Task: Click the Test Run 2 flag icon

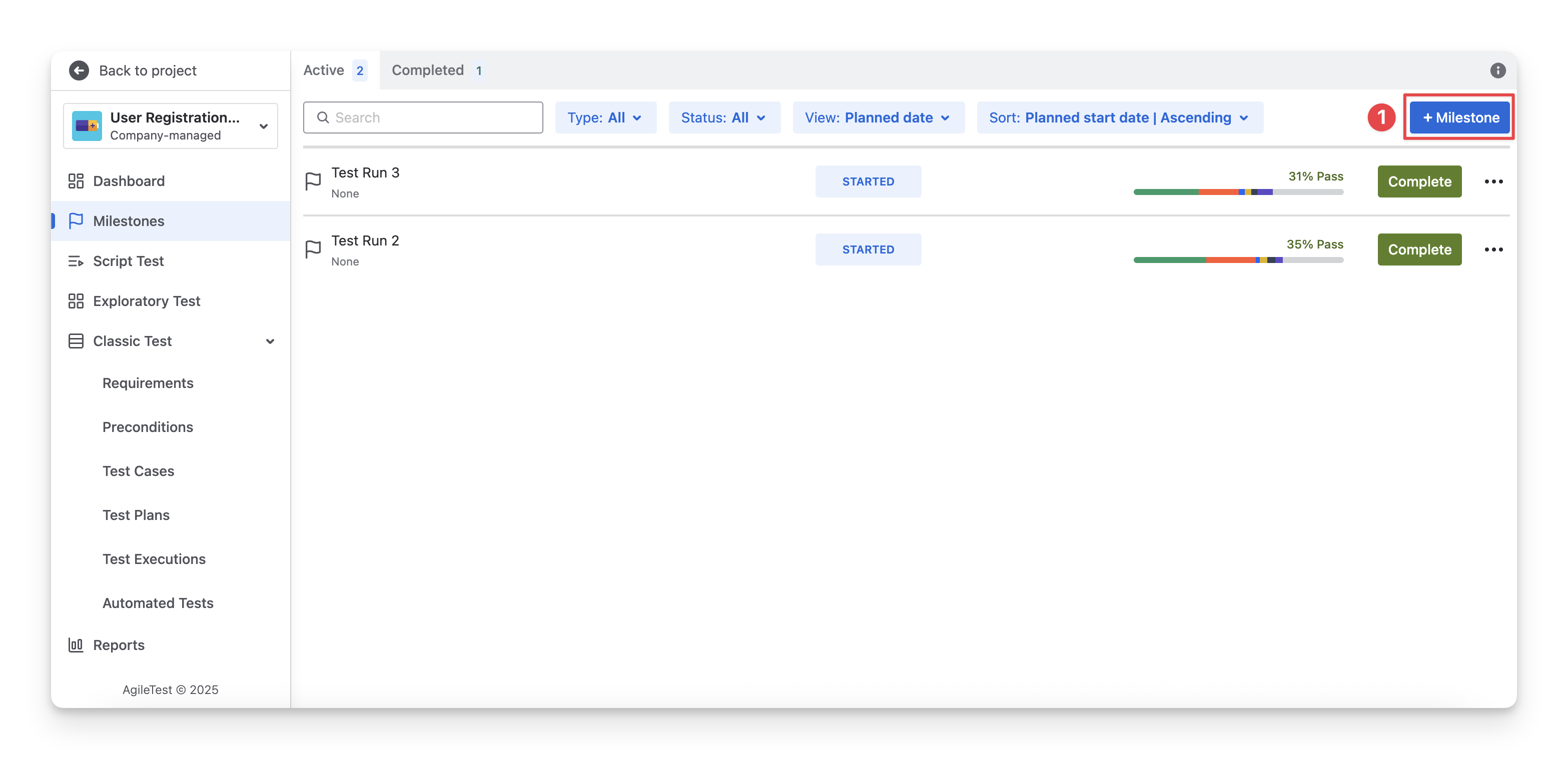Action: click(313, 249)
